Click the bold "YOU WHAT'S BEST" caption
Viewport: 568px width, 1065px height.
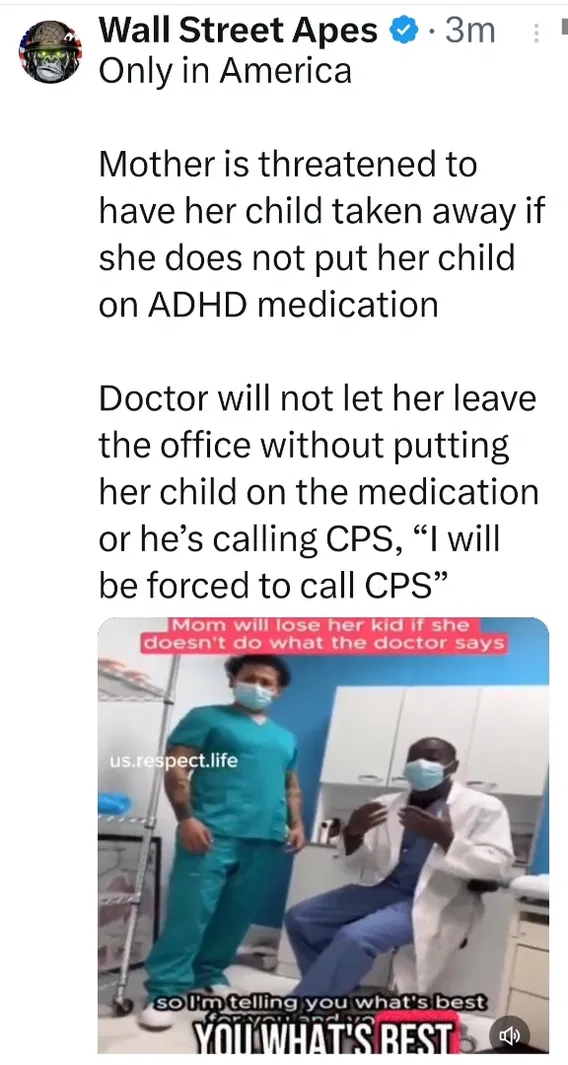(322, 1039)
